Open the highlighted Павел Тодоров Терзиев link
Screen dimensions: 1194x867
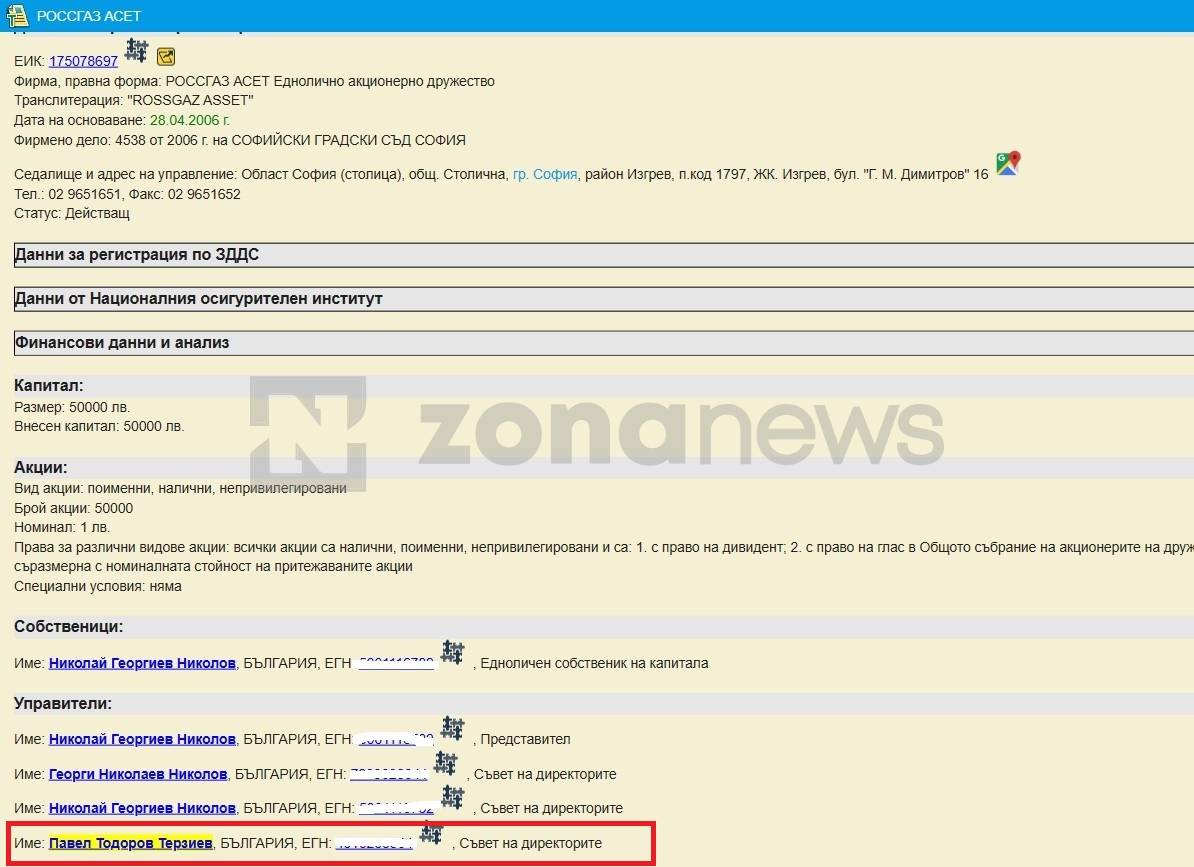click(130, 843)
